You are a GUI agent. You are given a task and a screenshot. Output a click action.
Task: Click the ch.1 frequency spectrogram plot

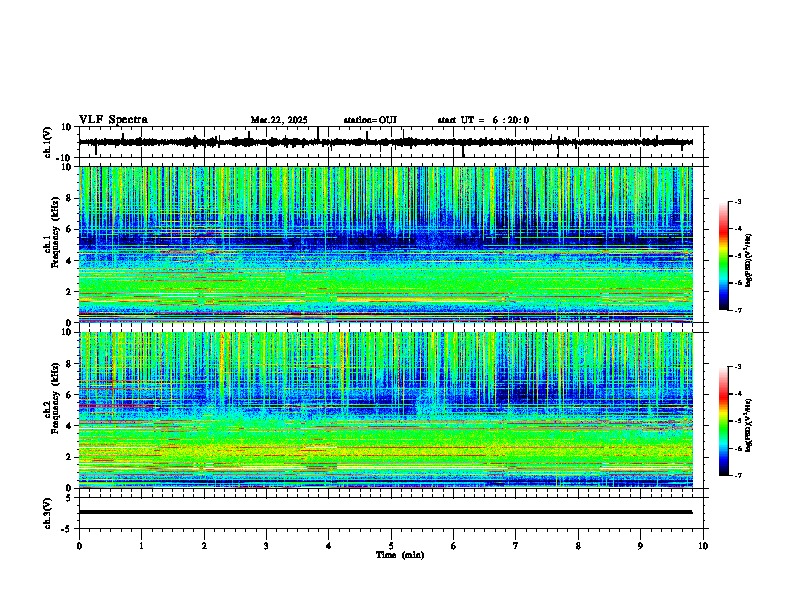click(x=386, y=244)
